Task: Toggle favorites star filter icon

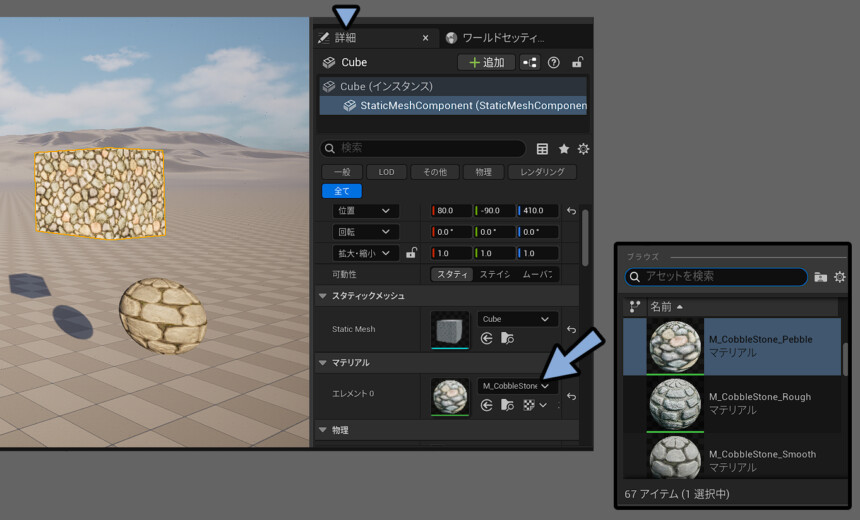Action: coord(563,149)
